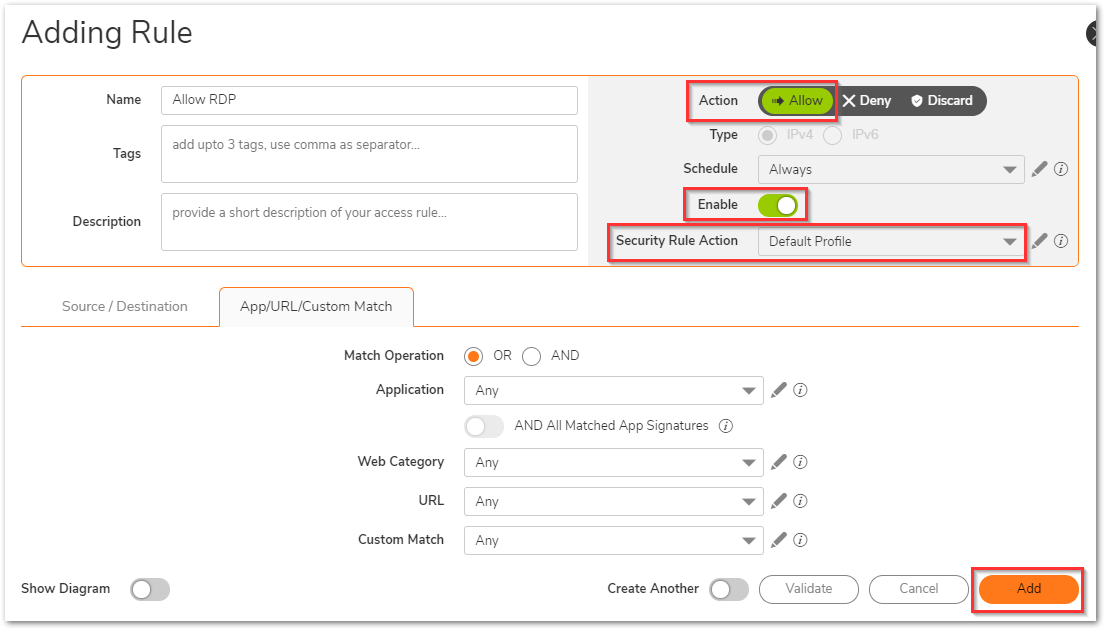
Task: Click the orange Add button
Action: click(1028, 589)
